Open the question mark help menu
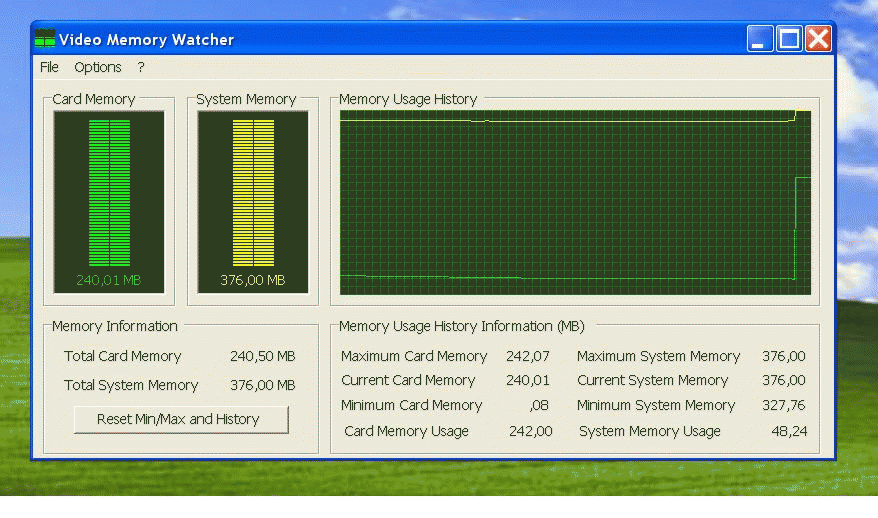The width and height of the screenshot is (878, 518). (x=141, y=67)
